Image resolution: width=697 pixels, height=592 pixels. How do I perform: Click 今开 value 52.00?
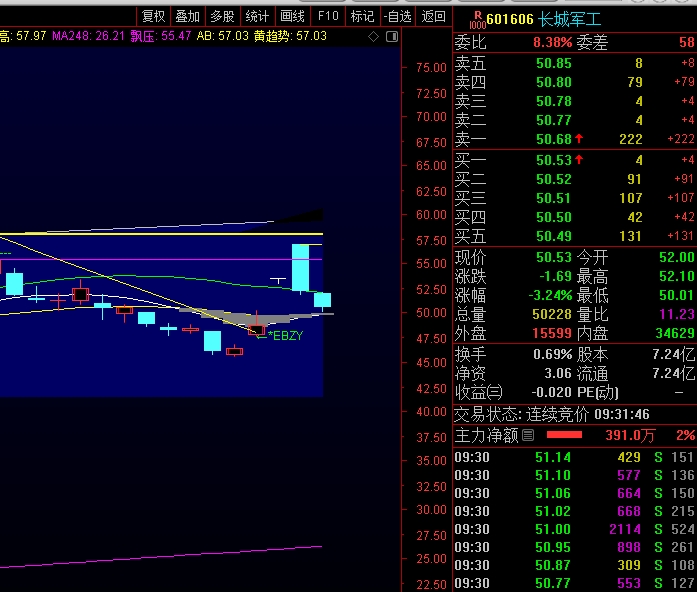pyautogui.click(x=677, y=257)
